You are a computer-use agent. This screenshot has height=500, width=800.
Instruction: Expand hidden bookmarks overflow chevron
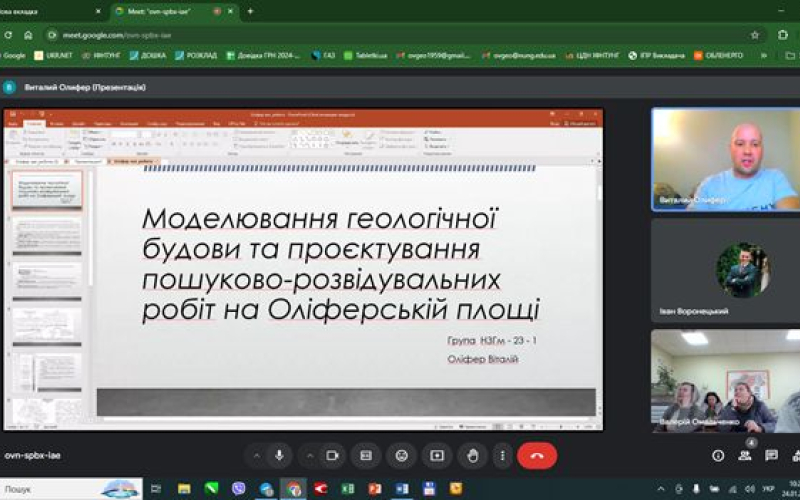point(764,56)
